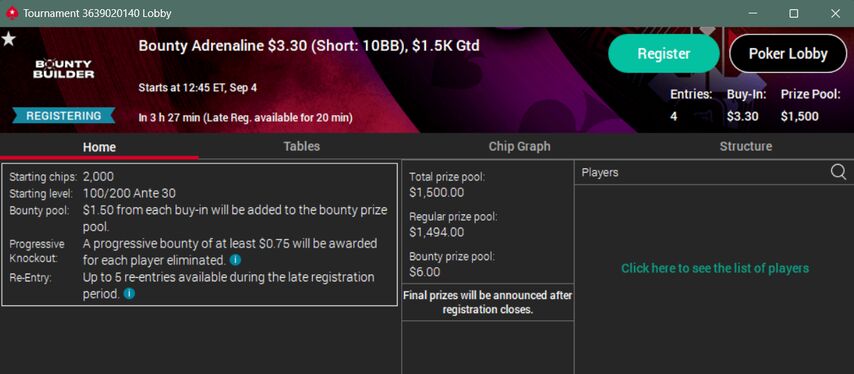Return to the Poker Lobby

pyautogui.click(x=788, y=53)
